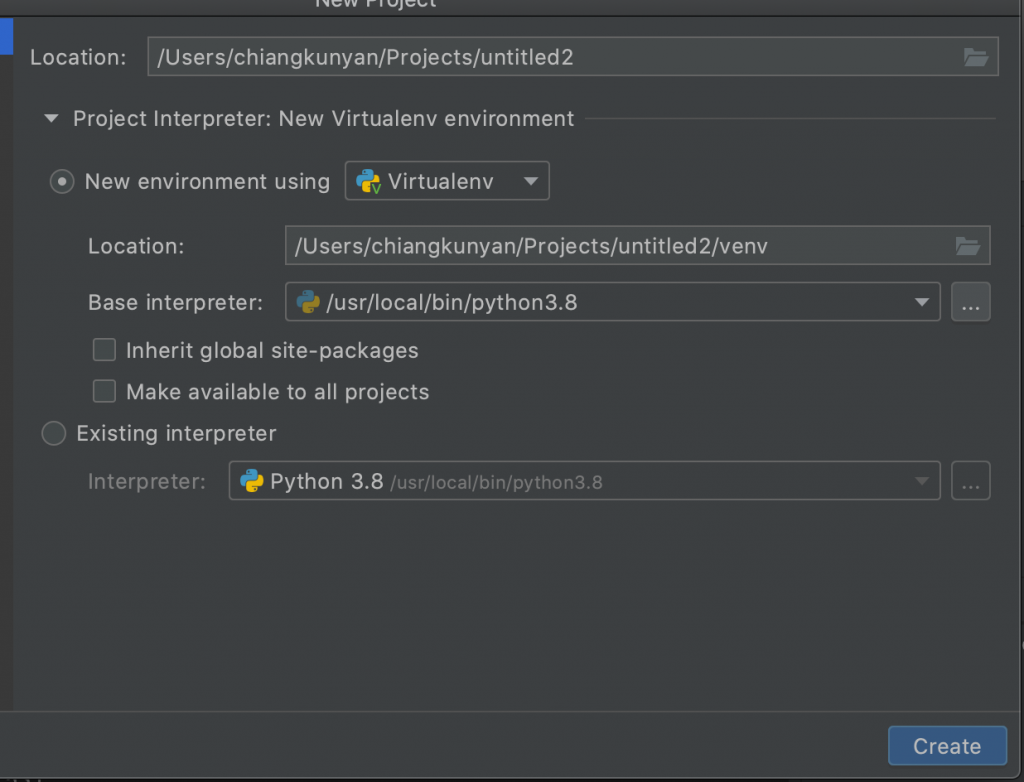Click the Project Interpreter: New Virtualenv environment heading
1024x782 pixels.
[x=323, y=118]
